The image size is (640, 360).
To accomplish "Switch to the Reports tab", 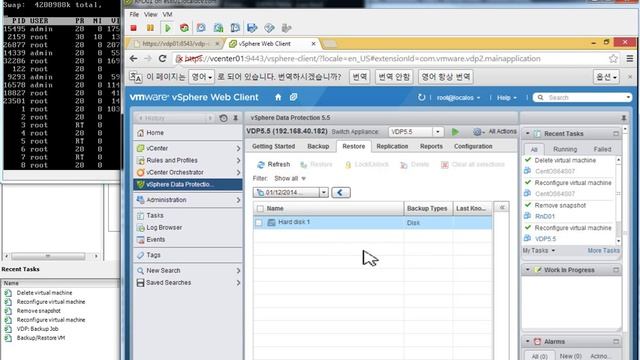I will (431, 147).
